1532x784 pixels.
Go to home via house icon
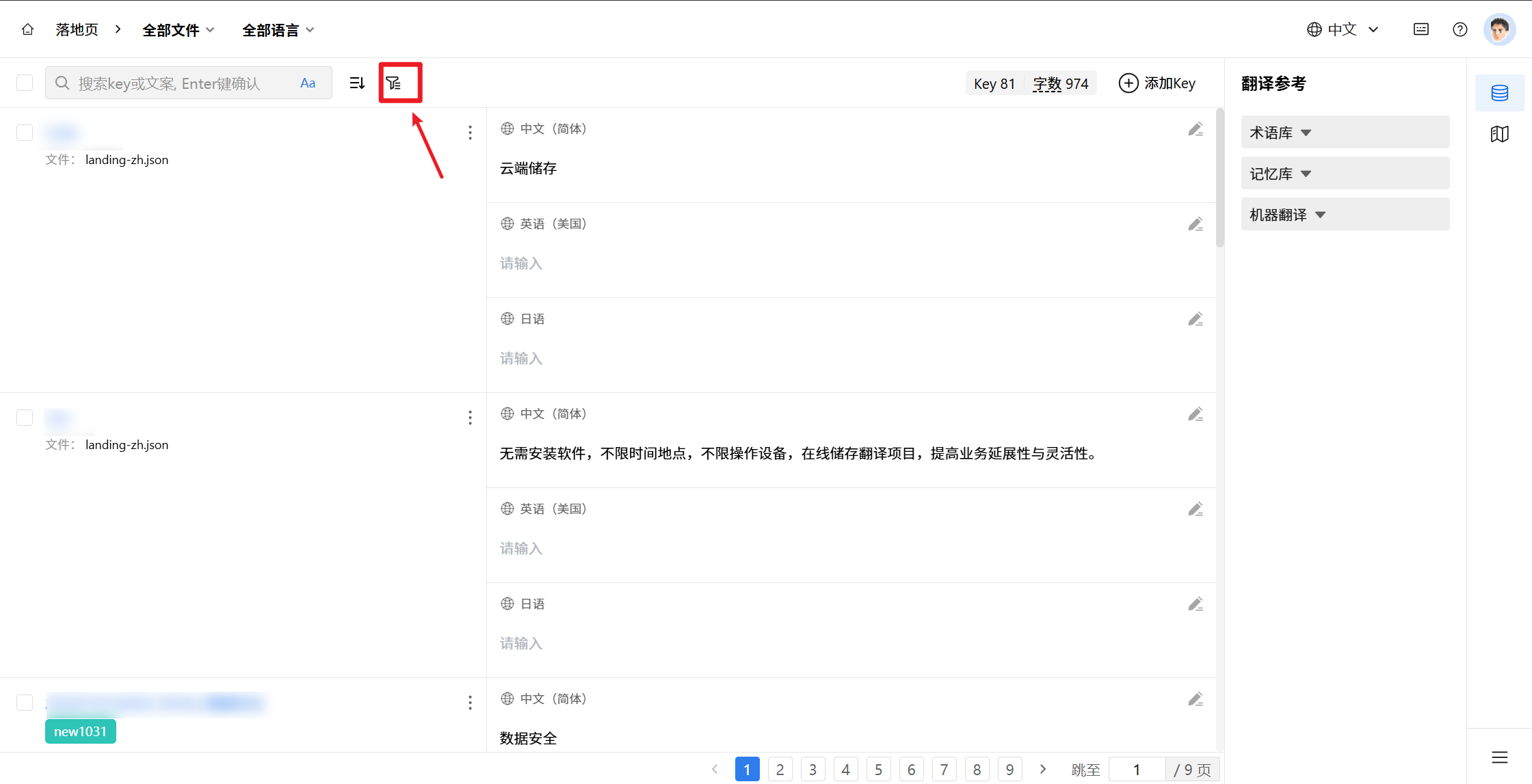coord(27,29)
